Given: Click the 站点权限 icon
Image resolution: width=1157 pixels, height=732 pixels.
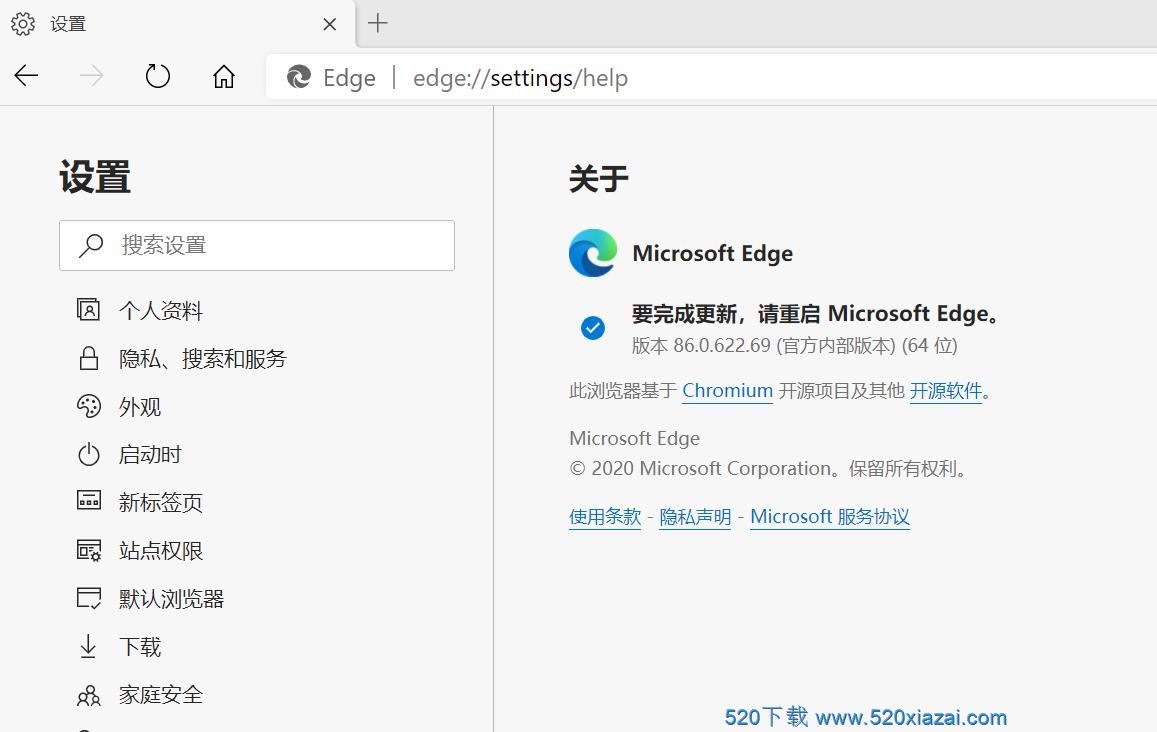Looking at the screenshot, I should click(89, 550).
